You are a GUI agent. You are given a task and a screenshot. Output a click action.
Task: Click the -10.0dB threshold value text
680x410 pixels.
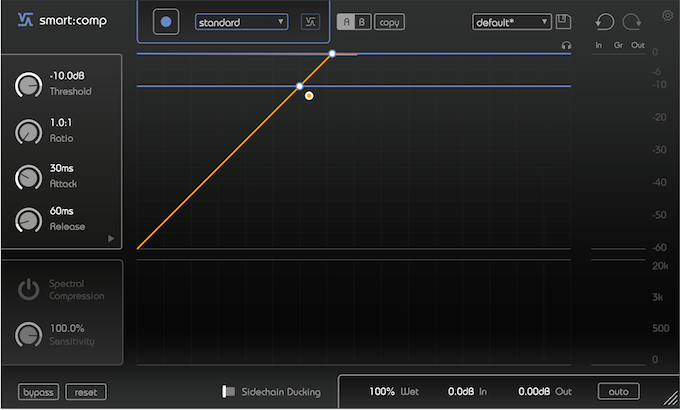click(x=67, y=75)
